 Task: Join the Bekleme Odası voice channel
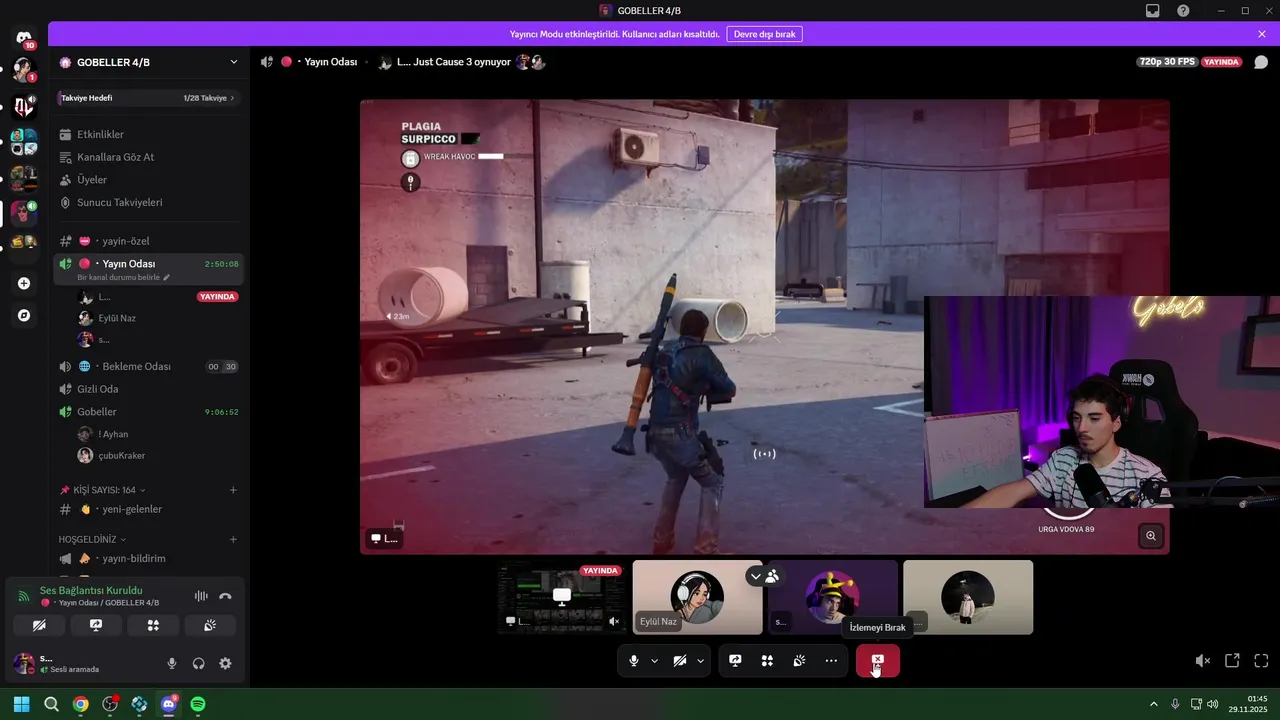click(148, 367)
